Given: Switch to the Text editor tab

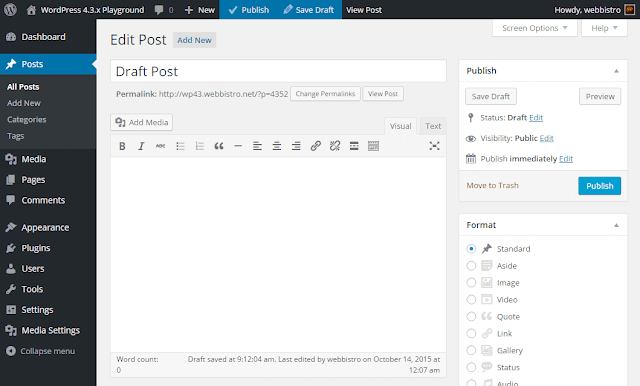Looking at the screenshot, I should click(x=433, y=126).
